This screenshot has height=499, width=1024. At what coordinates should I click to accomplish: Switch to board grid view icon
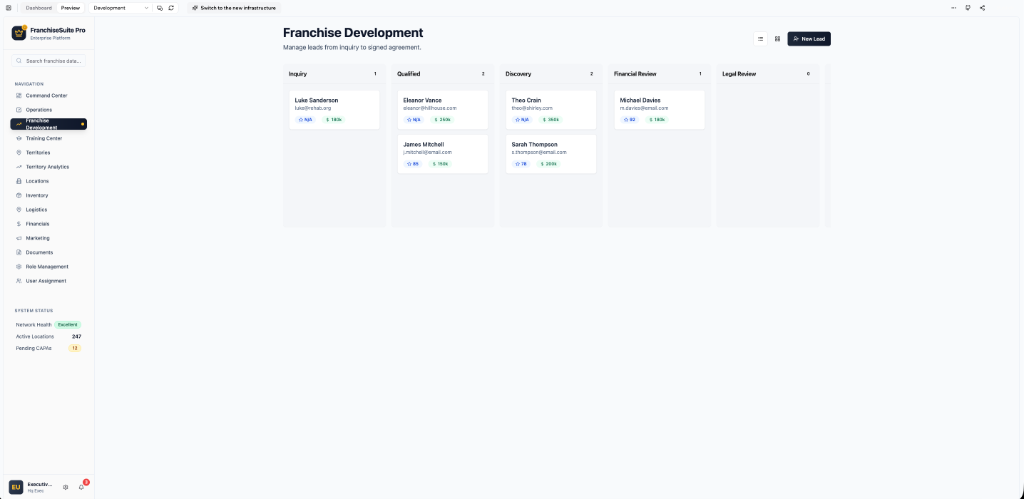(777, 39)
